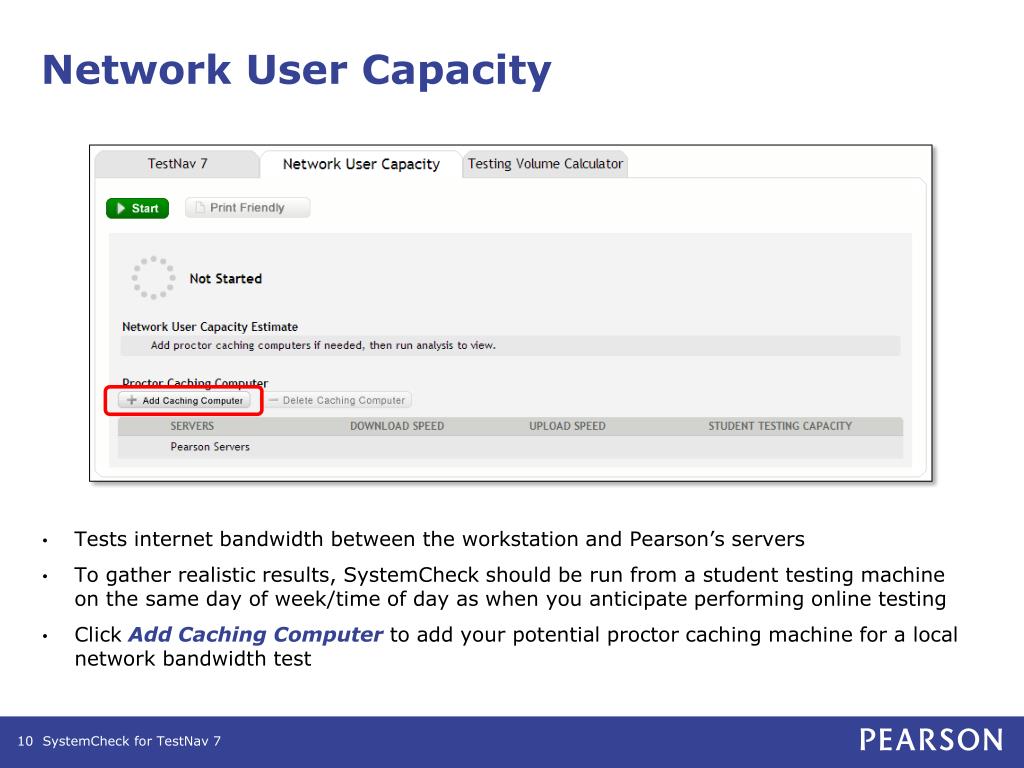Screen dimensions: 1024x768
Task: Switch to Testing Volume Calculator tab
Action: point(545,164)
